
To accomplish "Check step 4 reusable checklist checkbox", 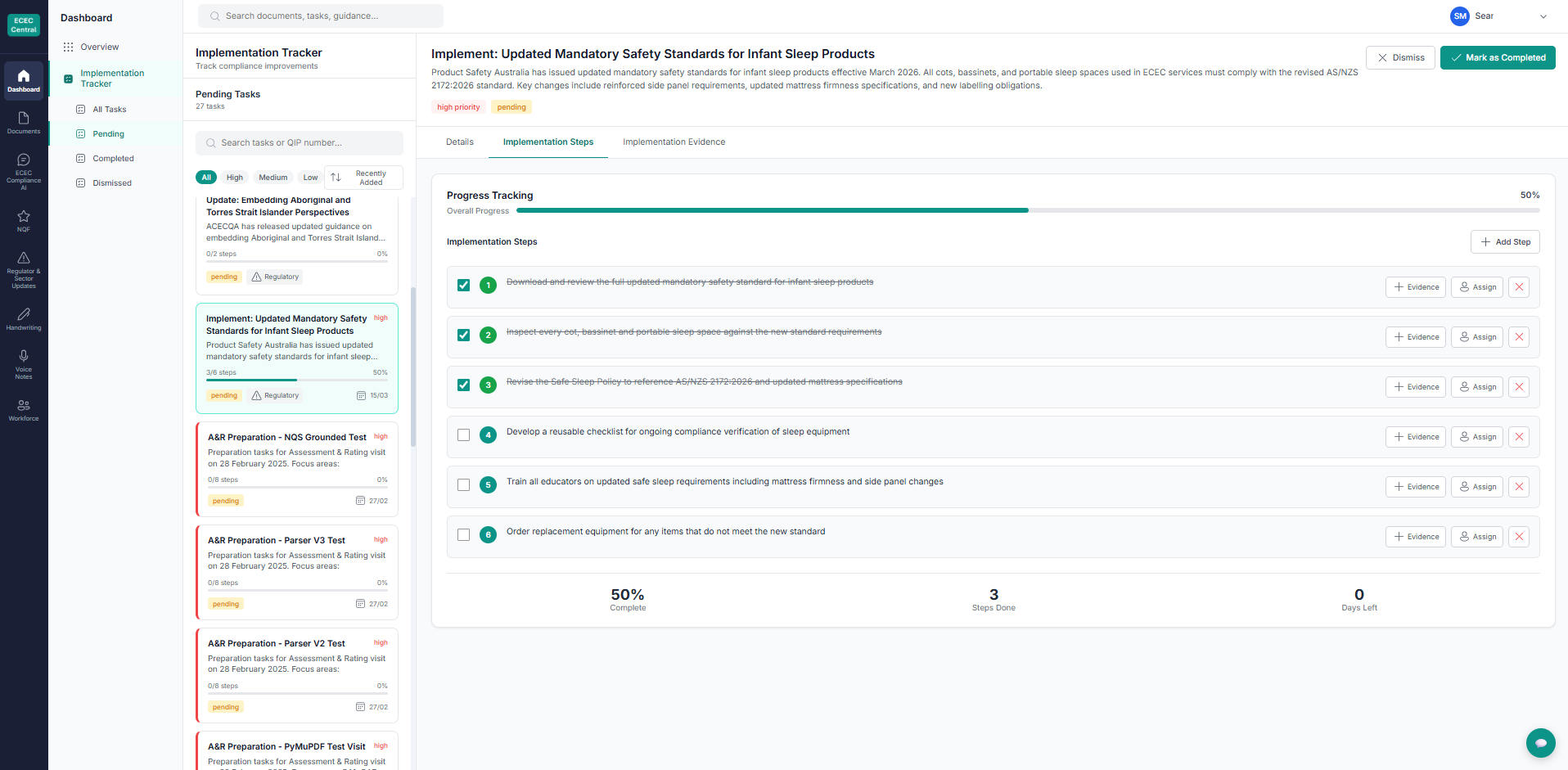I will [463, 435].
